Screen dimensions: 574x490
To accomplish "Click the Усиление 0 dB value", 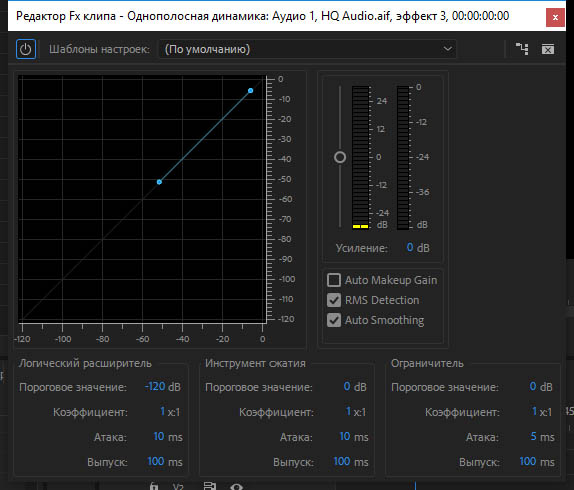I will 410,248.
